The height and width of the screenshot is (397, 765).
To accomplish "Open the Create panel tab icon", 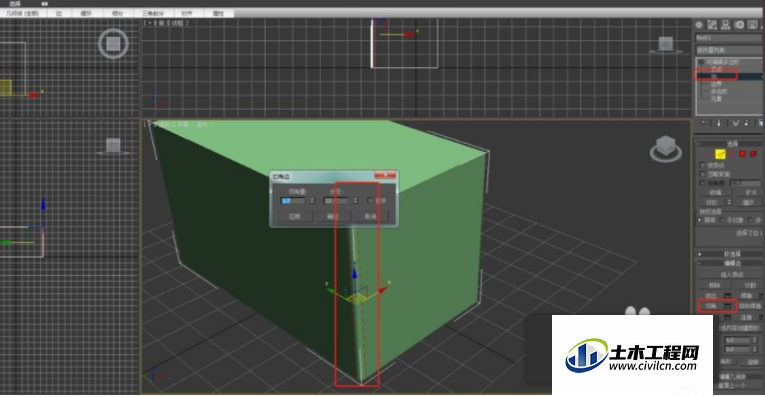I will pyautogui.click(x=699, y=24).
